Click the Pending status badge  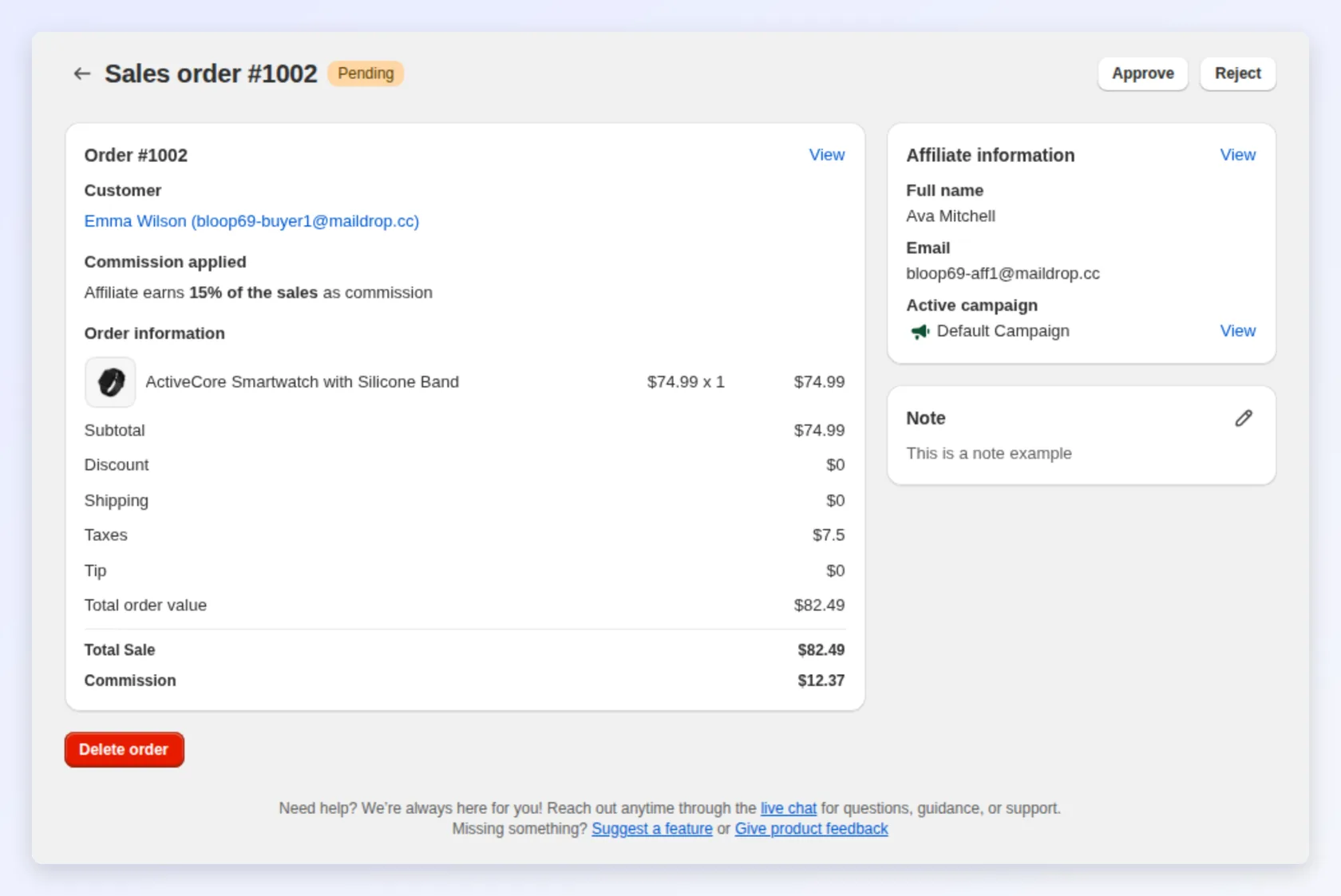[x=366, y=73]
